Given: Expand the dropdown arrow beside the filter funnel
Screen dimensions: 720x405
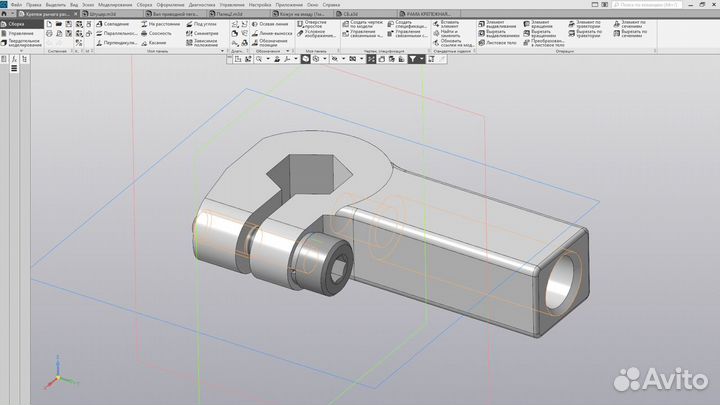Looking at the screenshot, I should [422, 59].
